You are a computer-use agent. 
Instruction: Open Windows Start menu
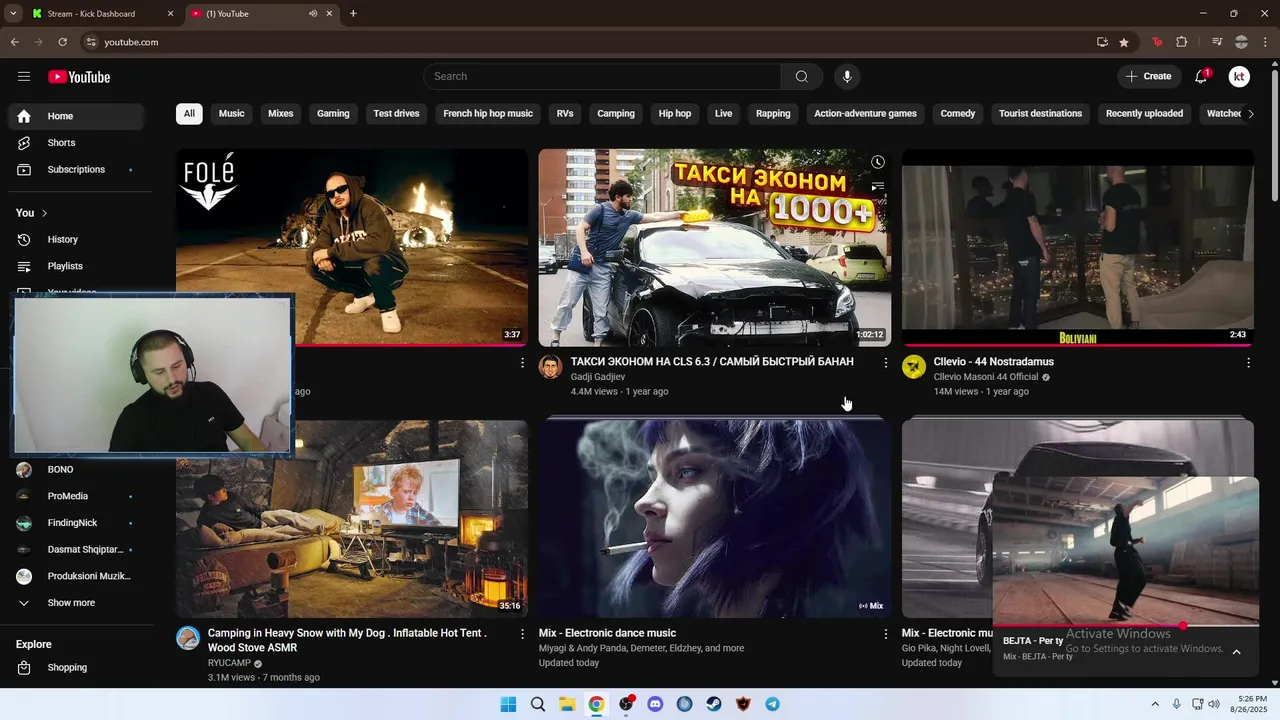pos(508,704)
